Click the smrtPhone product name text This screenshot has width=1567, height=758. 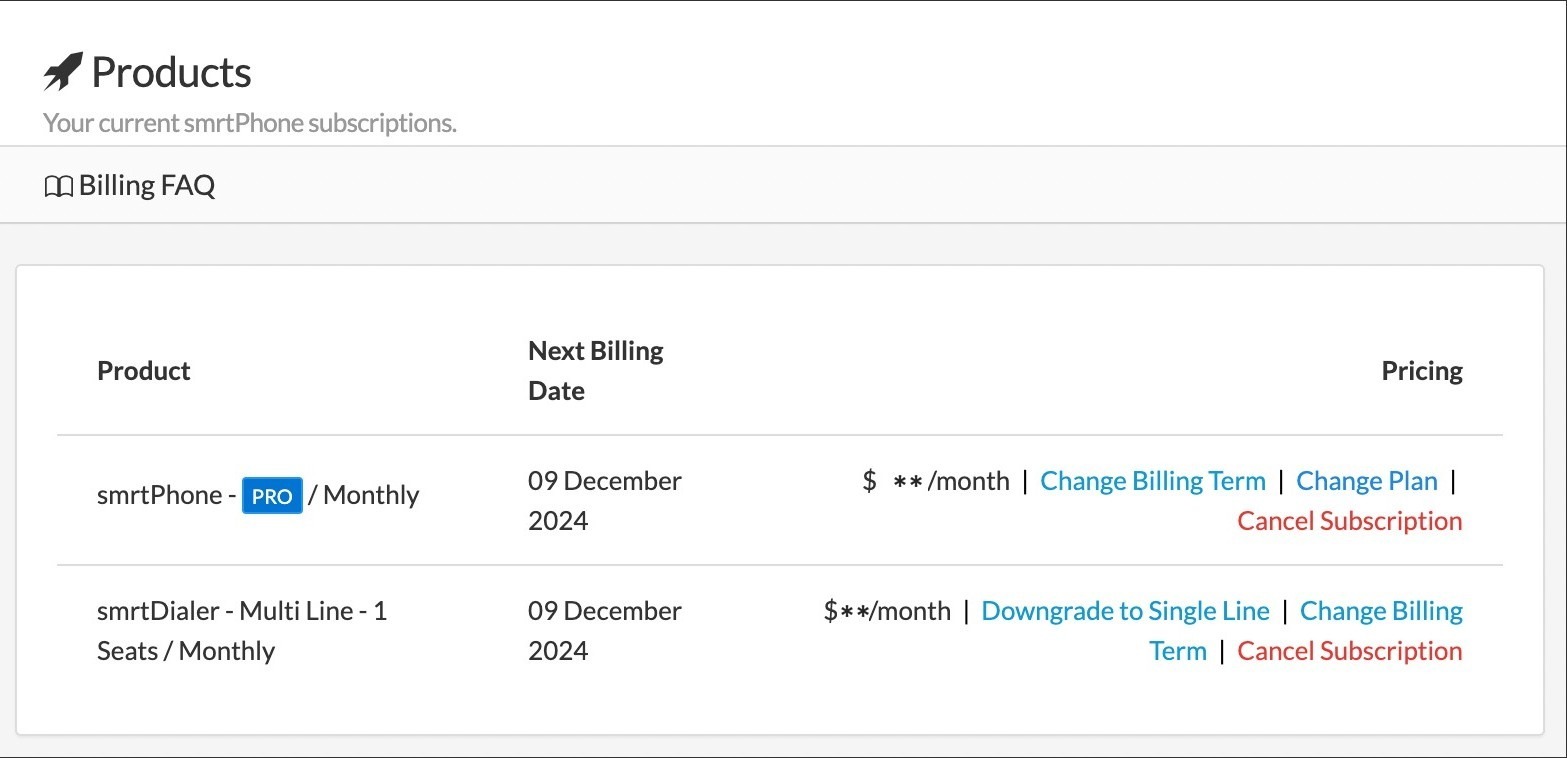coord(159,496)
